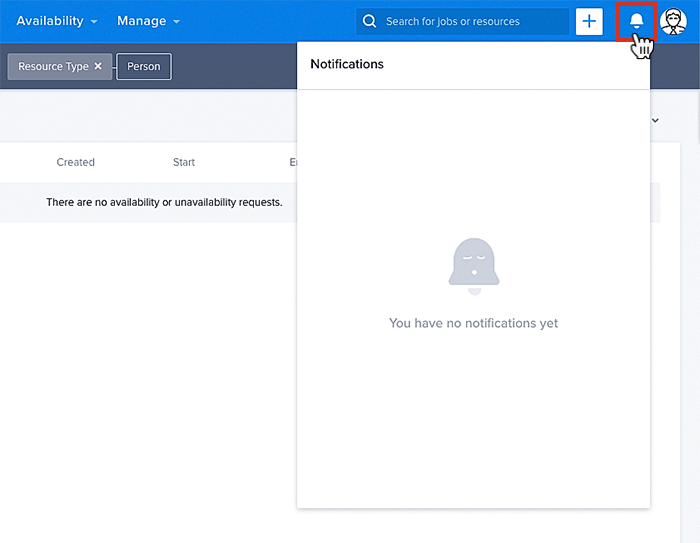Click the Notifications panel heading

pyautogui.click(x=347, y=64)
